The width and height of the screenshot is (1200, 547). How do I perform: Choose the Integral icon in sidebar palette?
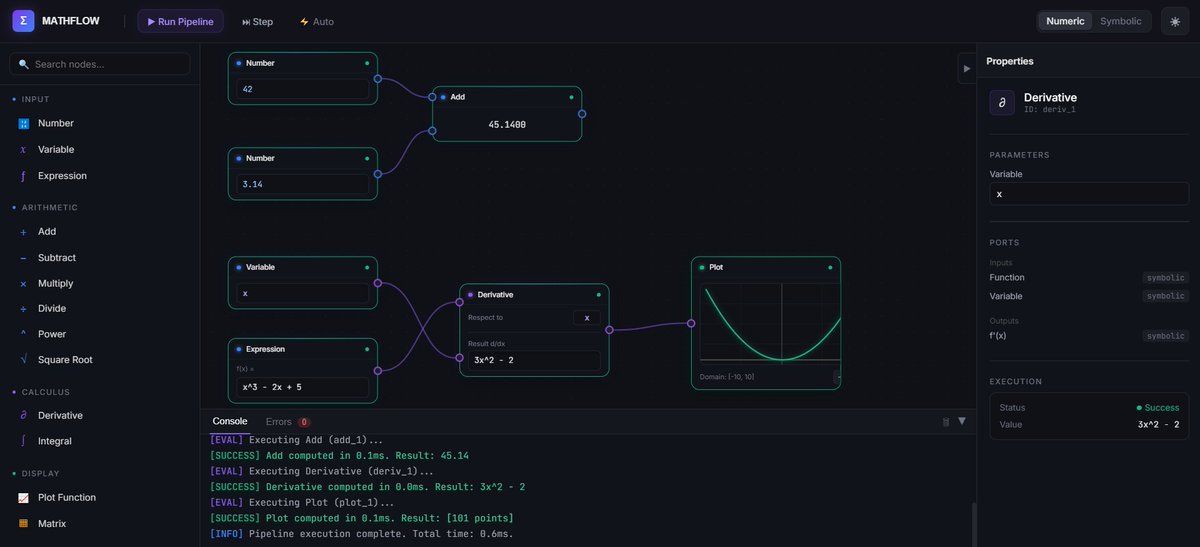point(24,441)
